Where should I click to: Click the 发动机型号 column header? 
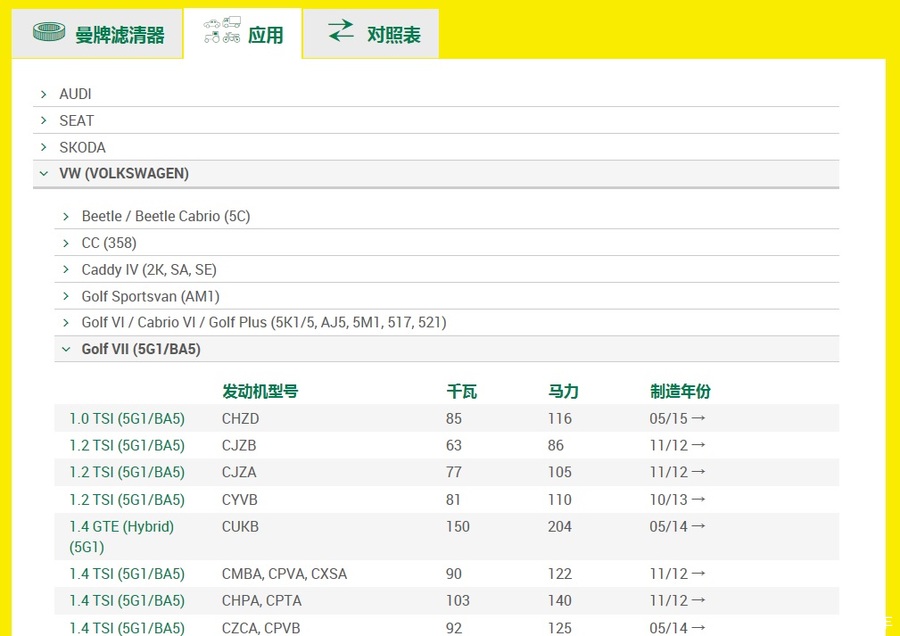tap(260, 391)
